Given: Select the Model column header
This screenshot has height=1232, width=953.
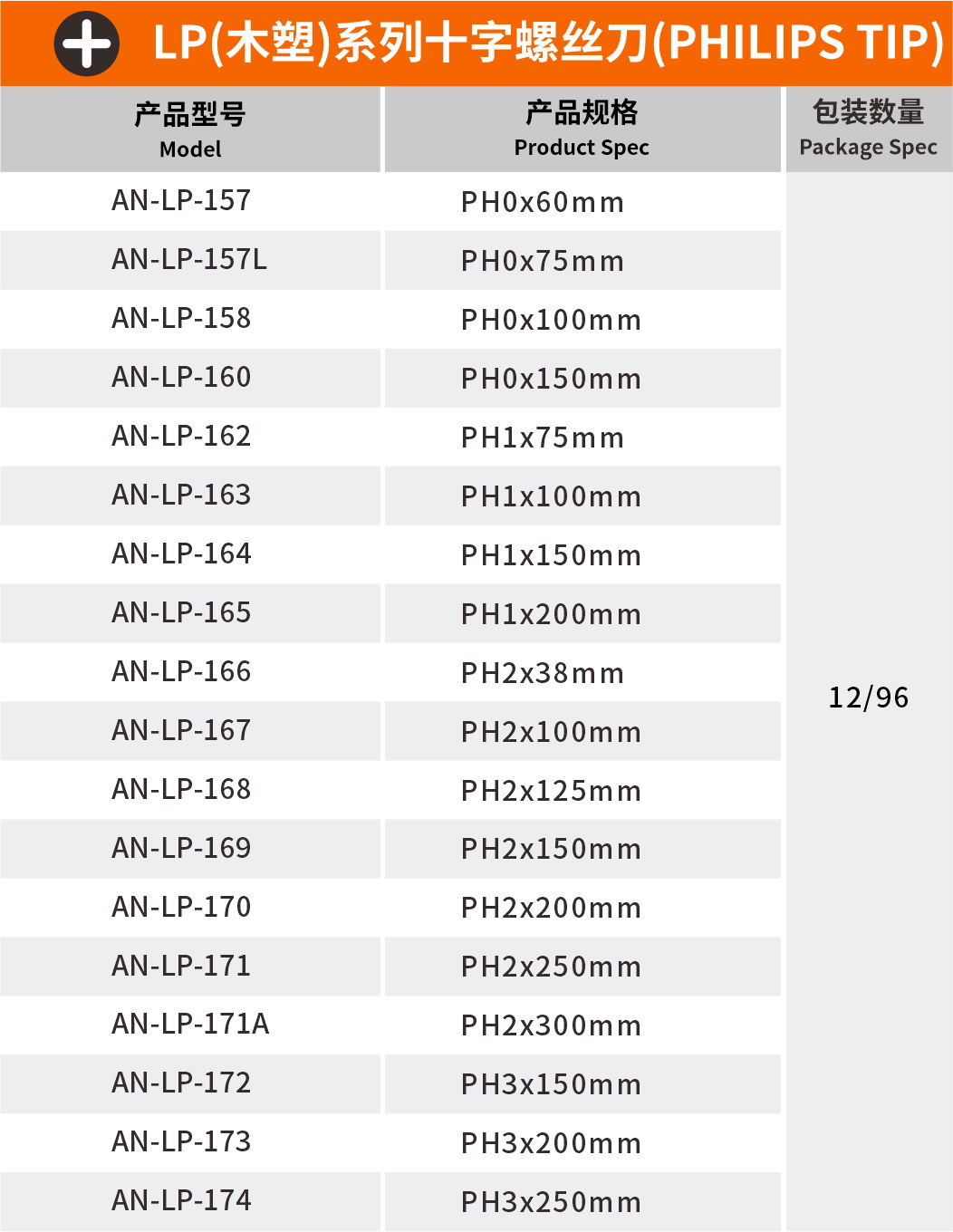Looking at the screenshot, I should click(190, 130).
